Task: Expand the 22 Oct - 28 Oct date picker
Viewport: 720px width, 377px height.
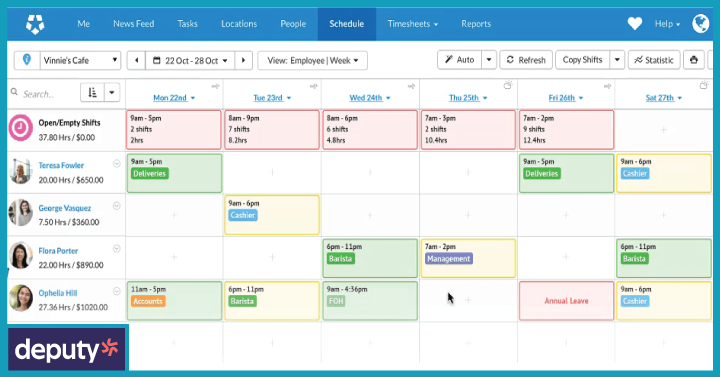Action: click(190, 61)
